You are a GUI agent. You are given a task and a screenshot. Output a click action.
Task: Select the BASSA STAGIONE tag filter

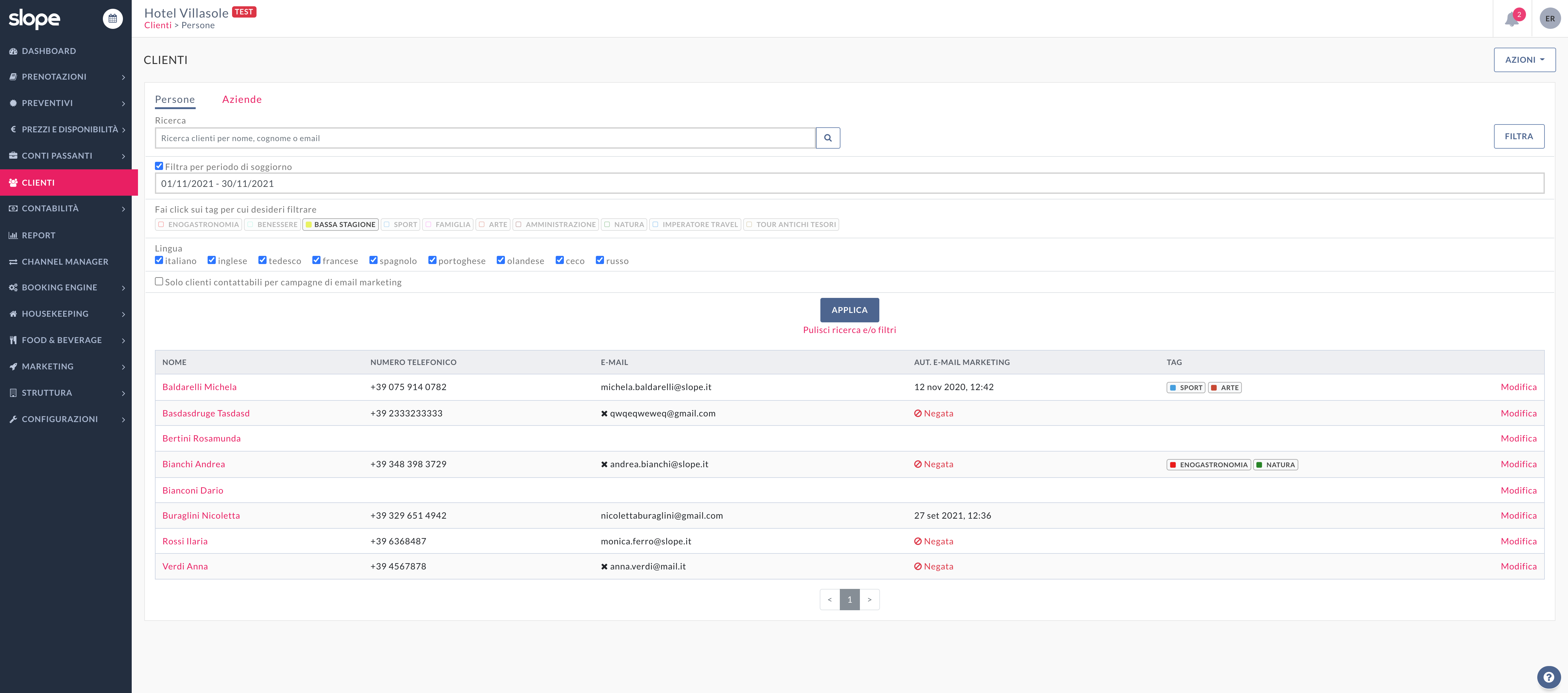[x=340, y=225]
